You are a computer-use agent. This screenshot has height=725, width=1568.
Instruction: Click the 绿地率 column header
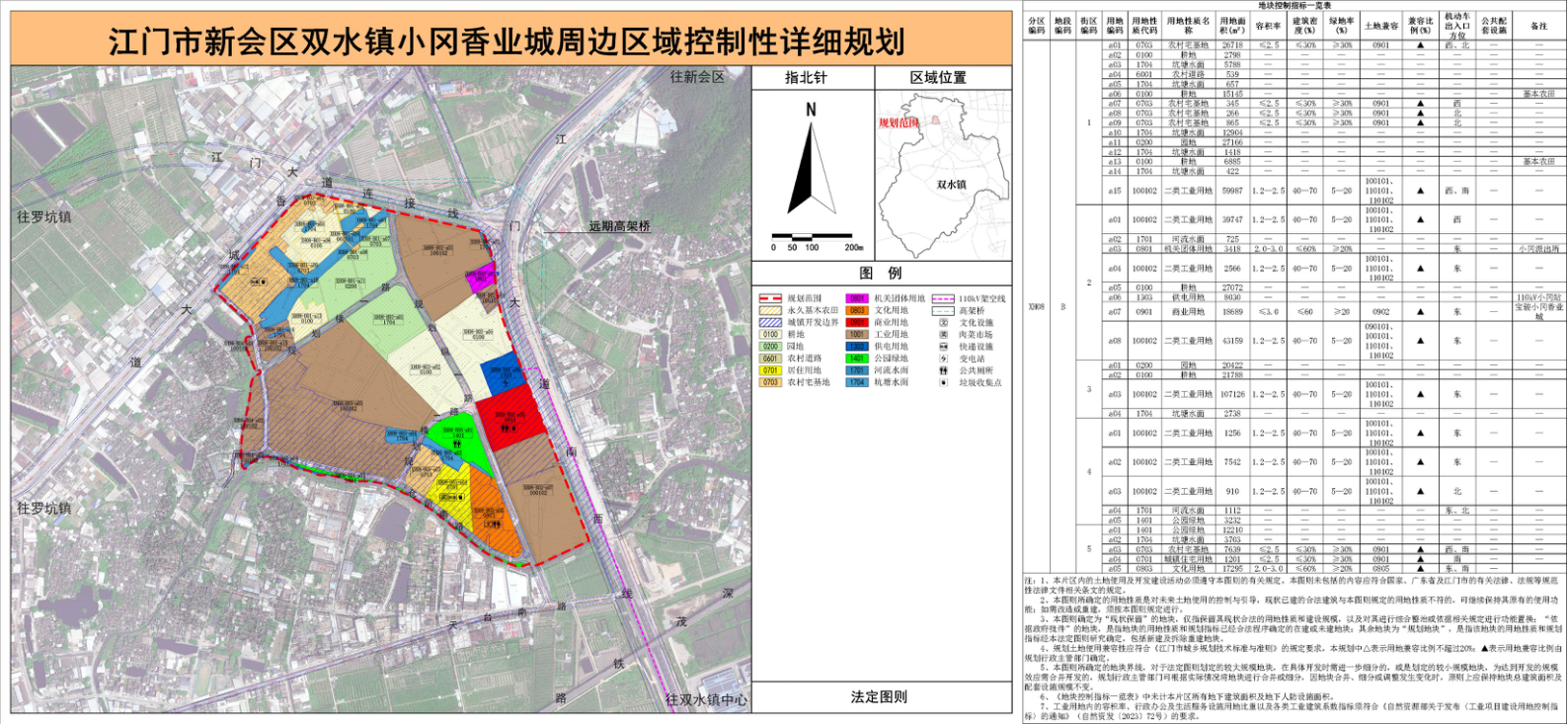(1341, 26)
